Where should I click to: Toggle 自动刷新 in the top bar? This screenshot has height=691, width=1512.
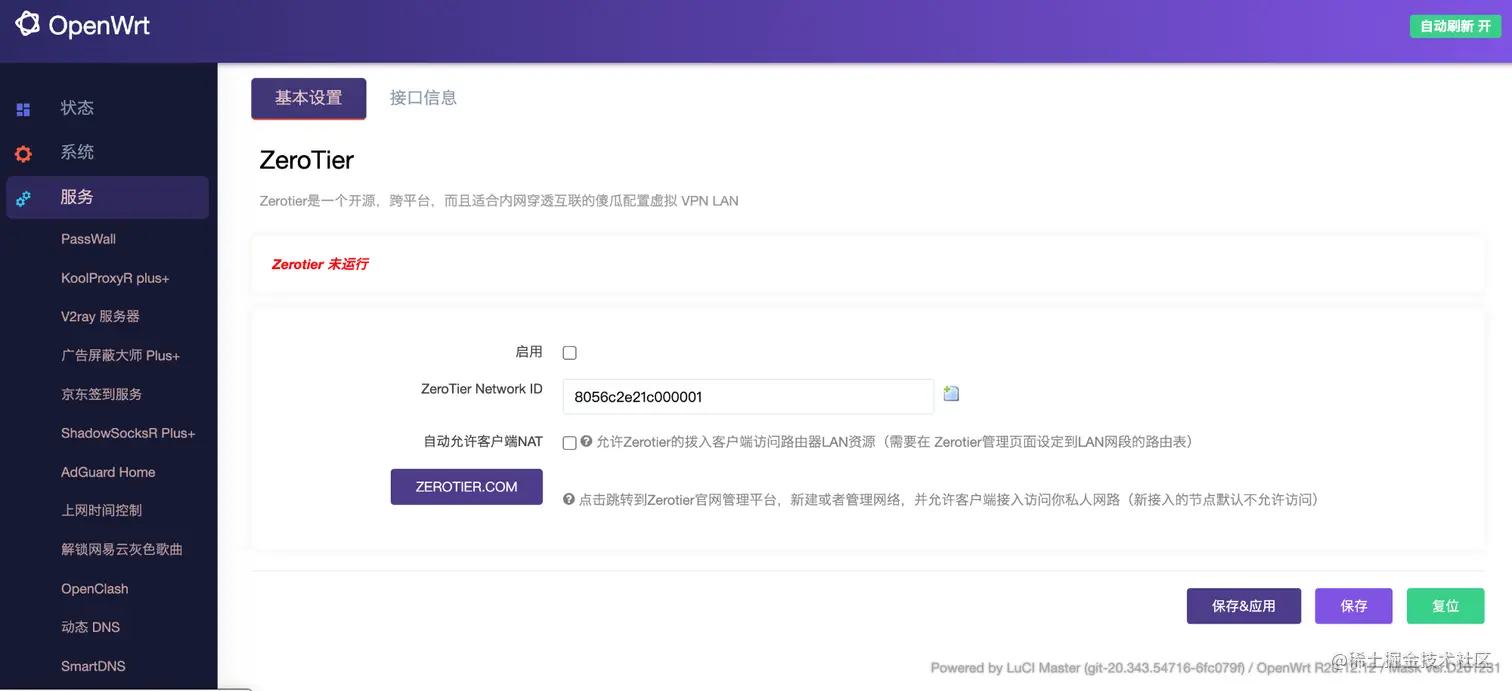point(1455,25)
